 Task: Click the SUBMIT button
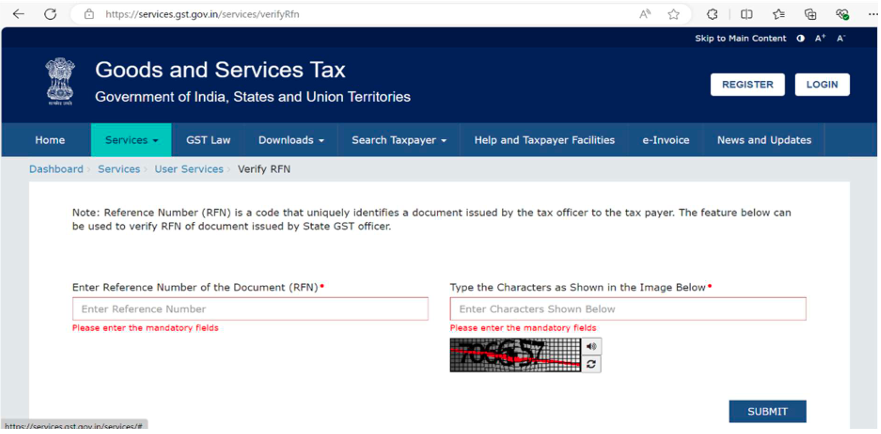(x=768, y=412)
